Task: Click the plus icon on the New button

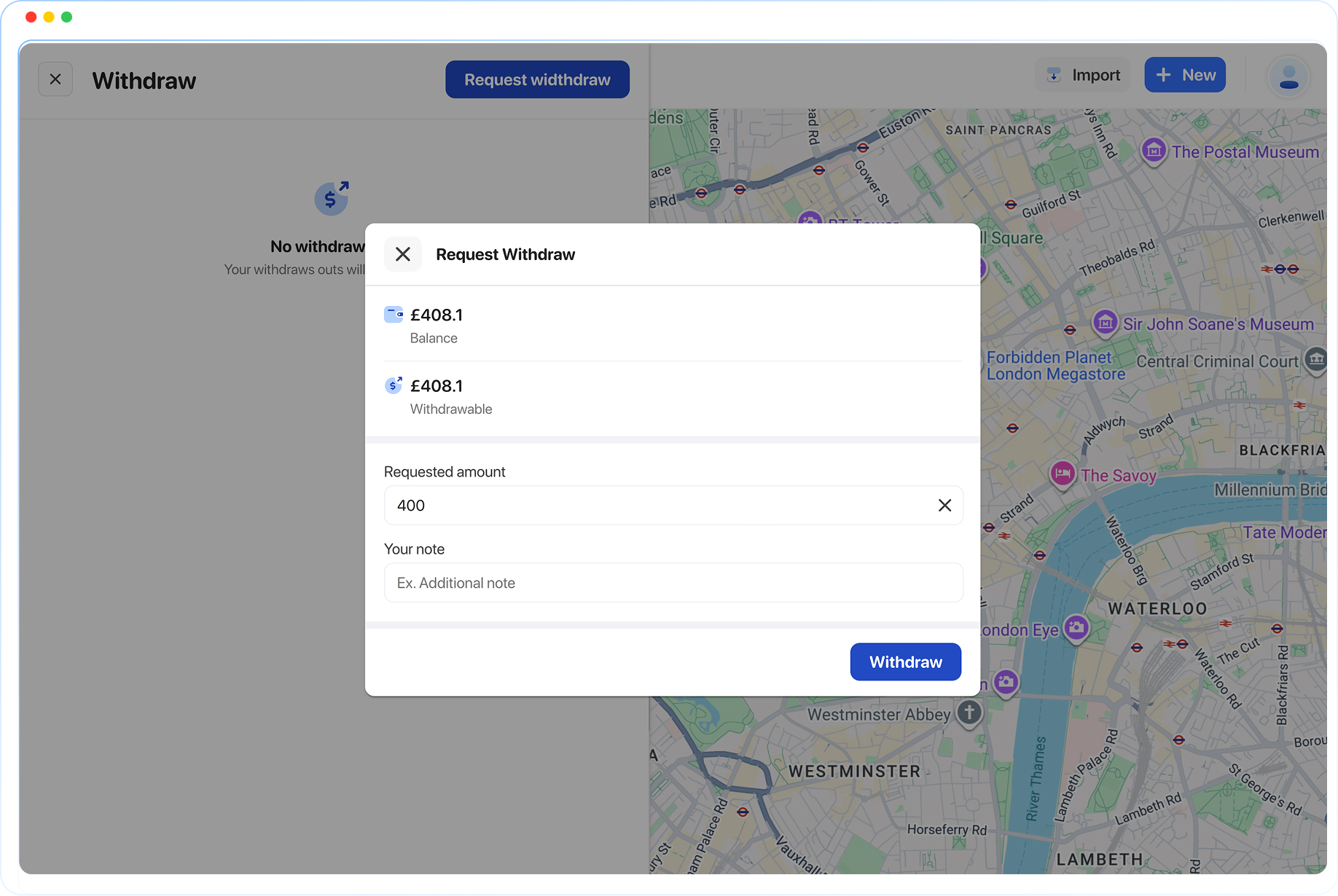Action: (x=1162, y=74)
